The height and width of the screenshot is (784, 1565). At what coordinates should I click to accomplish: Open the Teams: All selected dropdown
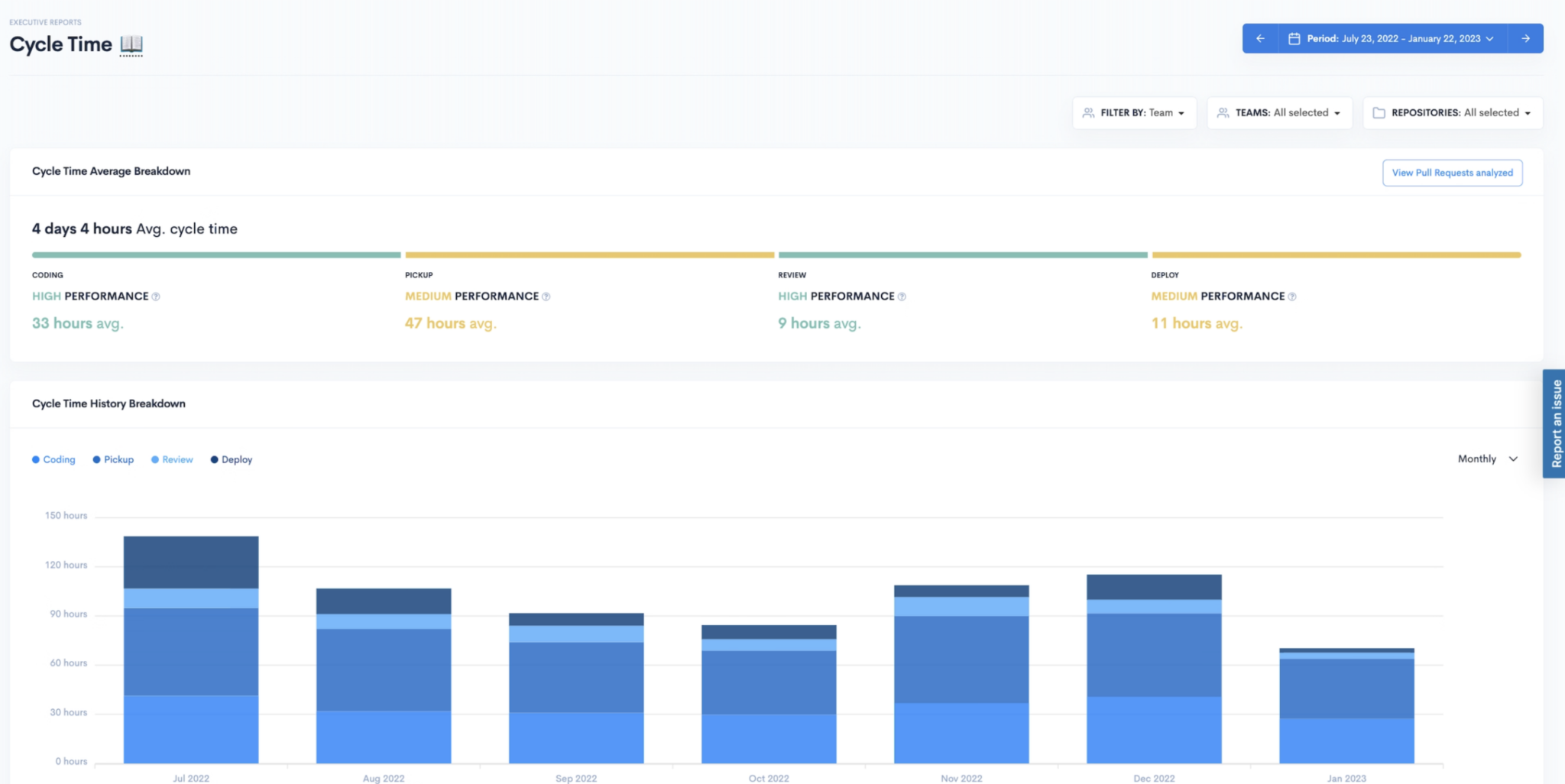click(1279, 112)
